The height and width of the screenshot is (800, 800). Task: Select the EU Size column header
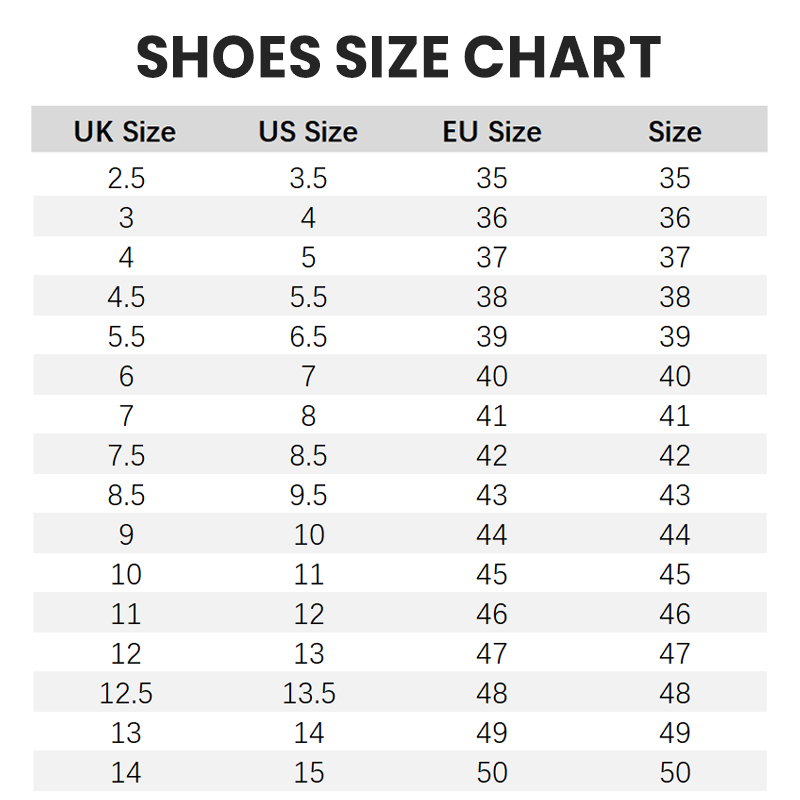492,132
